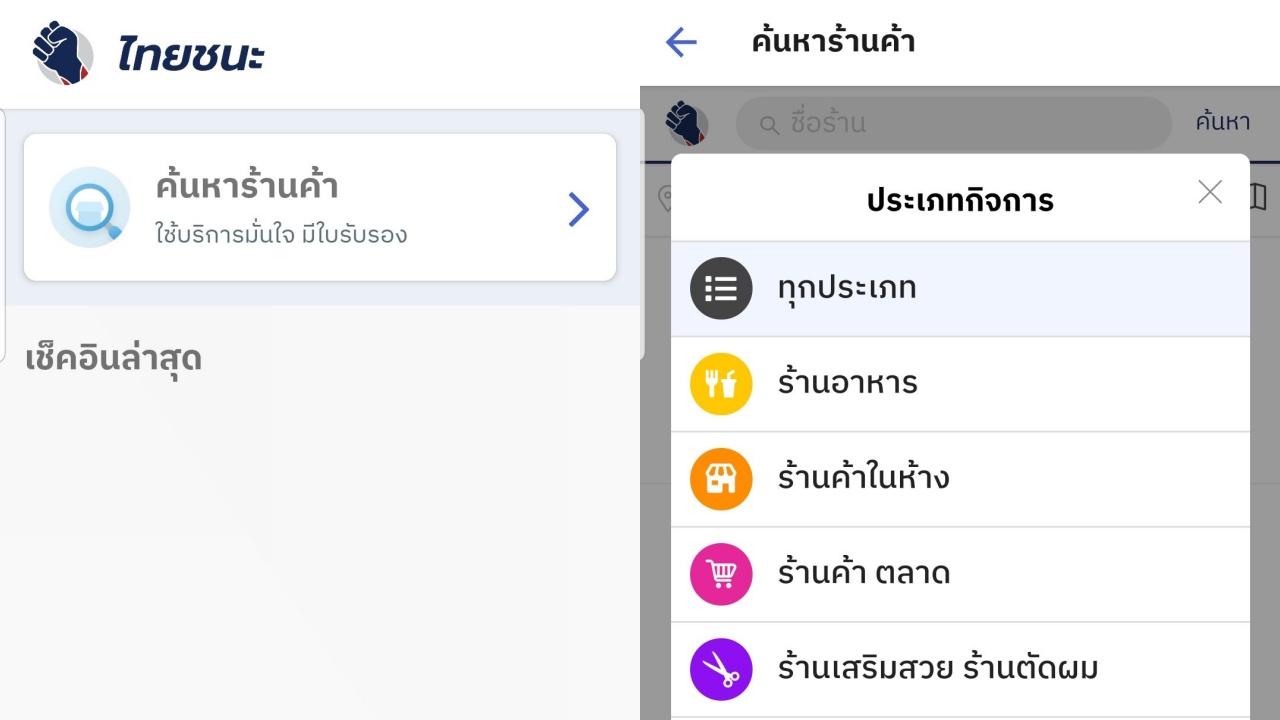The height and width of the screenshot is (720, 1280).
Task: Click the pink shopping cart icon
Action: [x=721, y=573]
